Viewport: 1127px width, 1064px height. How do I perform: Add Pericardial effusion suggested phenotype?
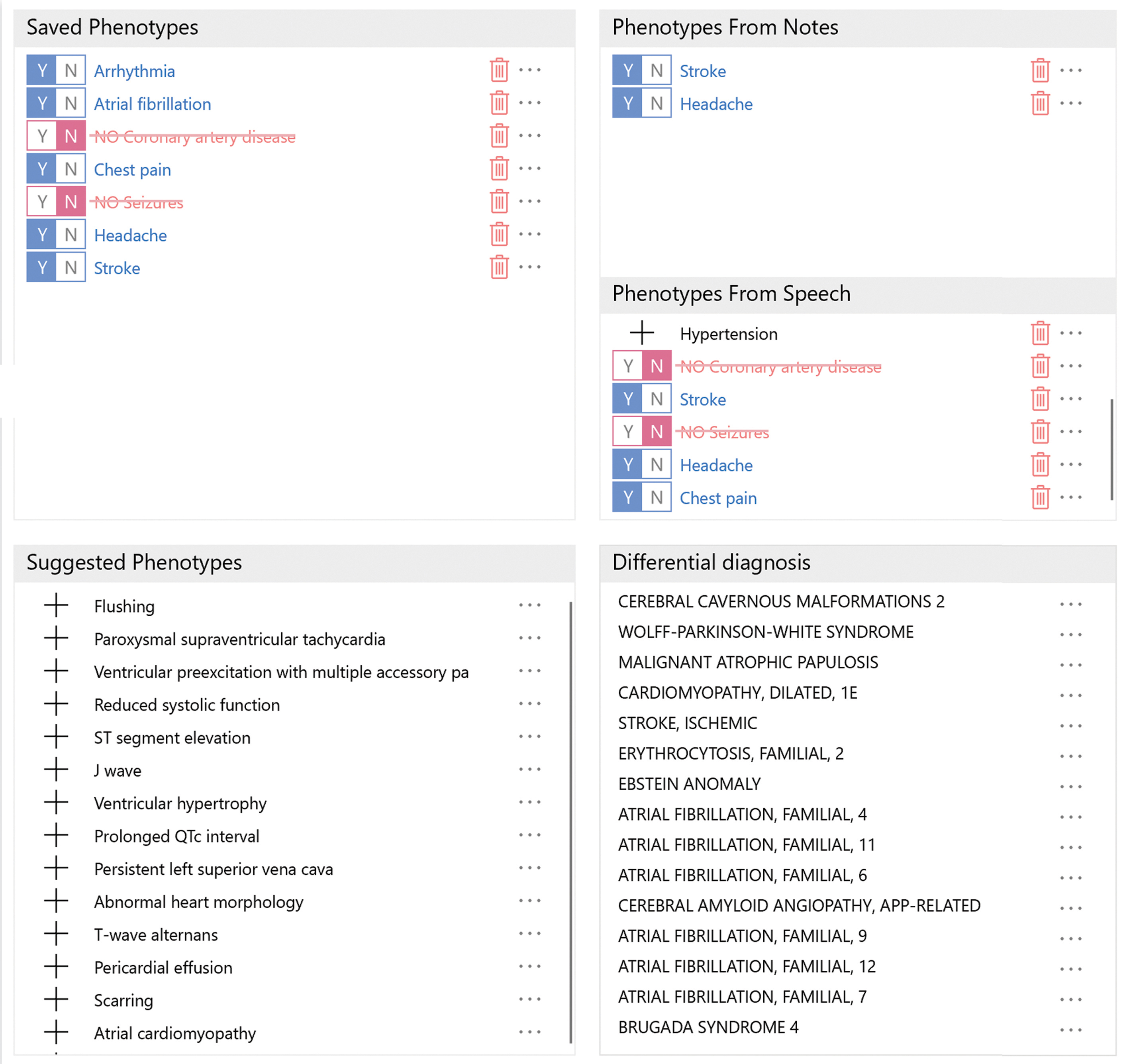[56, 966]
